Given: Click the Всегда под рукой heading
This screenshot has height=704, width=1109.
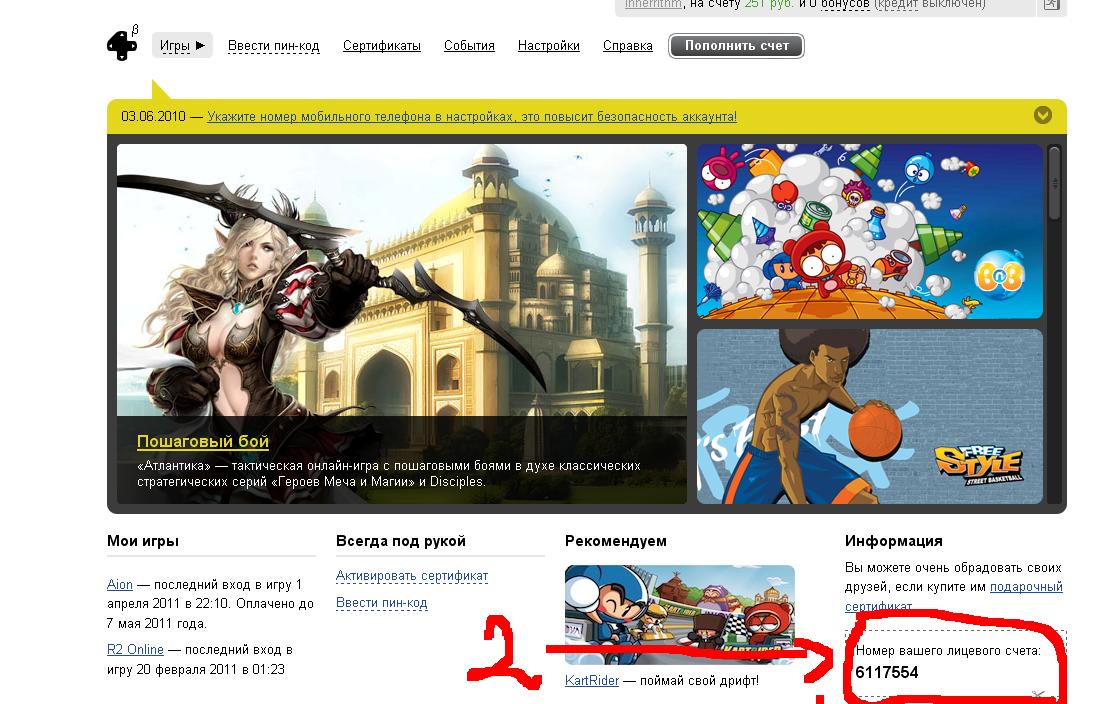Looking at the screenshot, I should tap(401, 541).
